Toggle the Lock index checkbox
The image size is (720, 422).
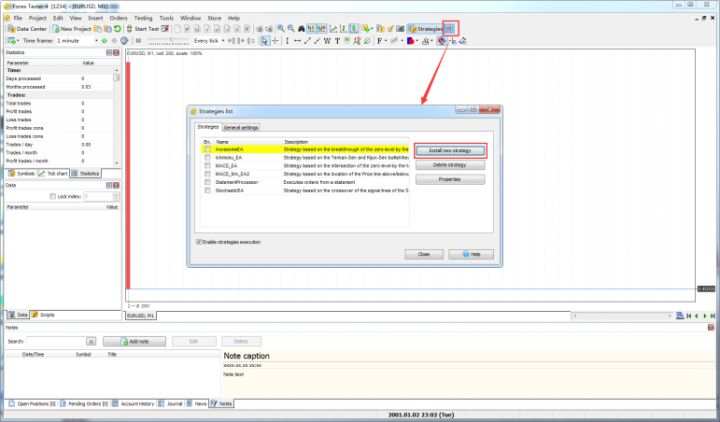[53, 197]
